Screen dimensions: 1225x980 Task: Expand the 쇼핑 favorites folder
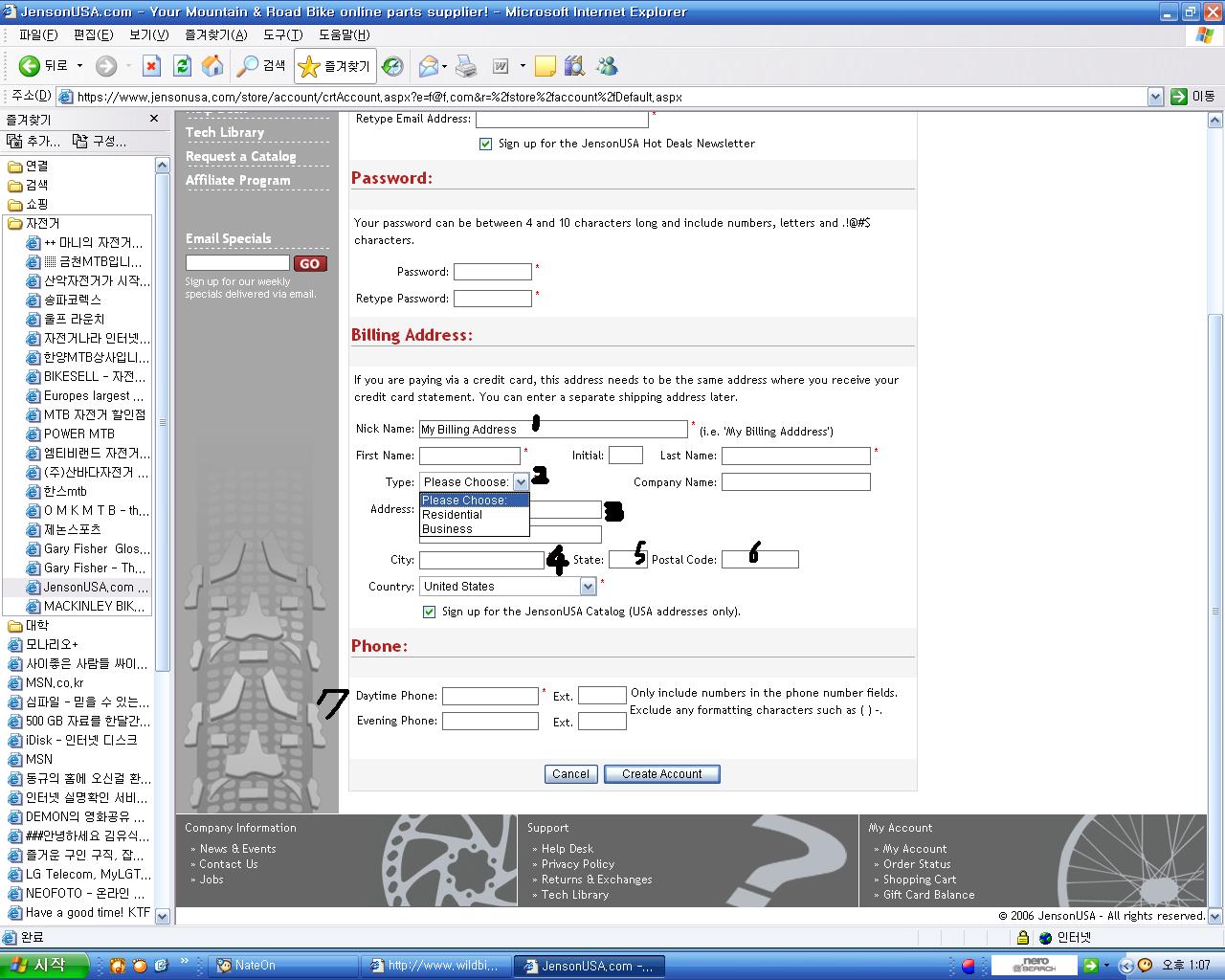point(28,204)
